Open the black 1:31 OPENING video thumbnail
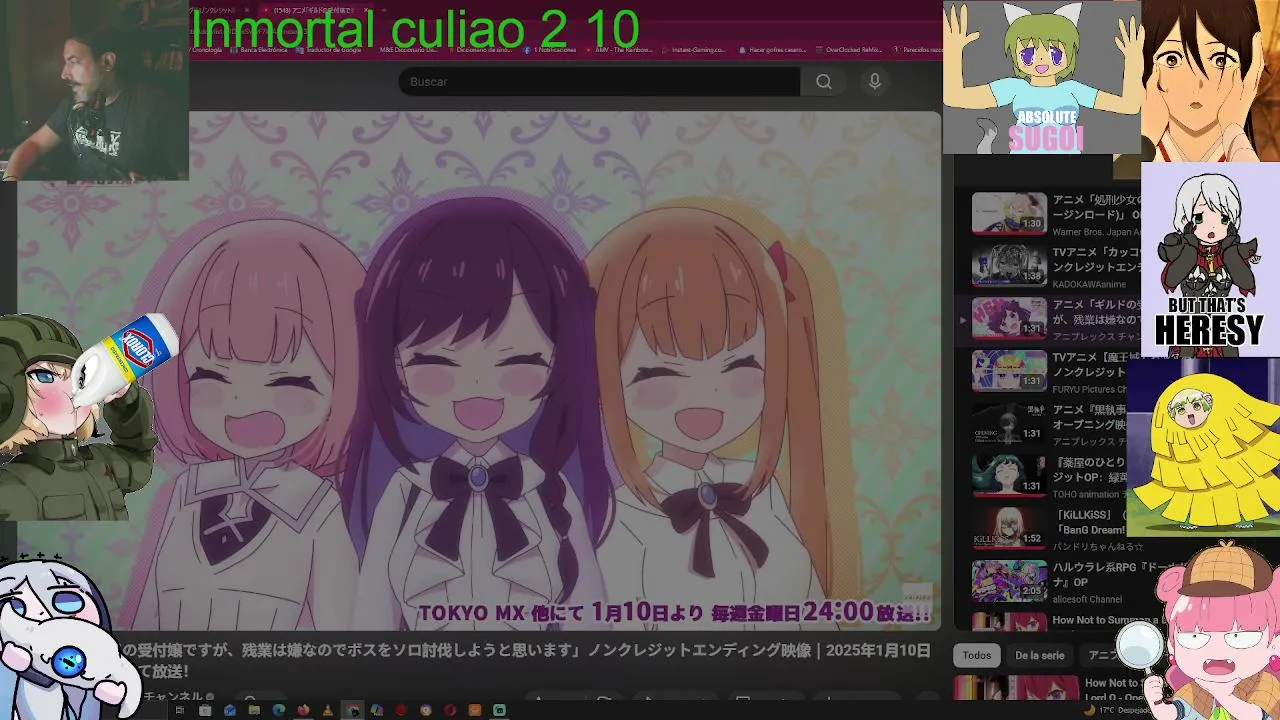The image size is (1280, 720). click(x=1009, y=423)
